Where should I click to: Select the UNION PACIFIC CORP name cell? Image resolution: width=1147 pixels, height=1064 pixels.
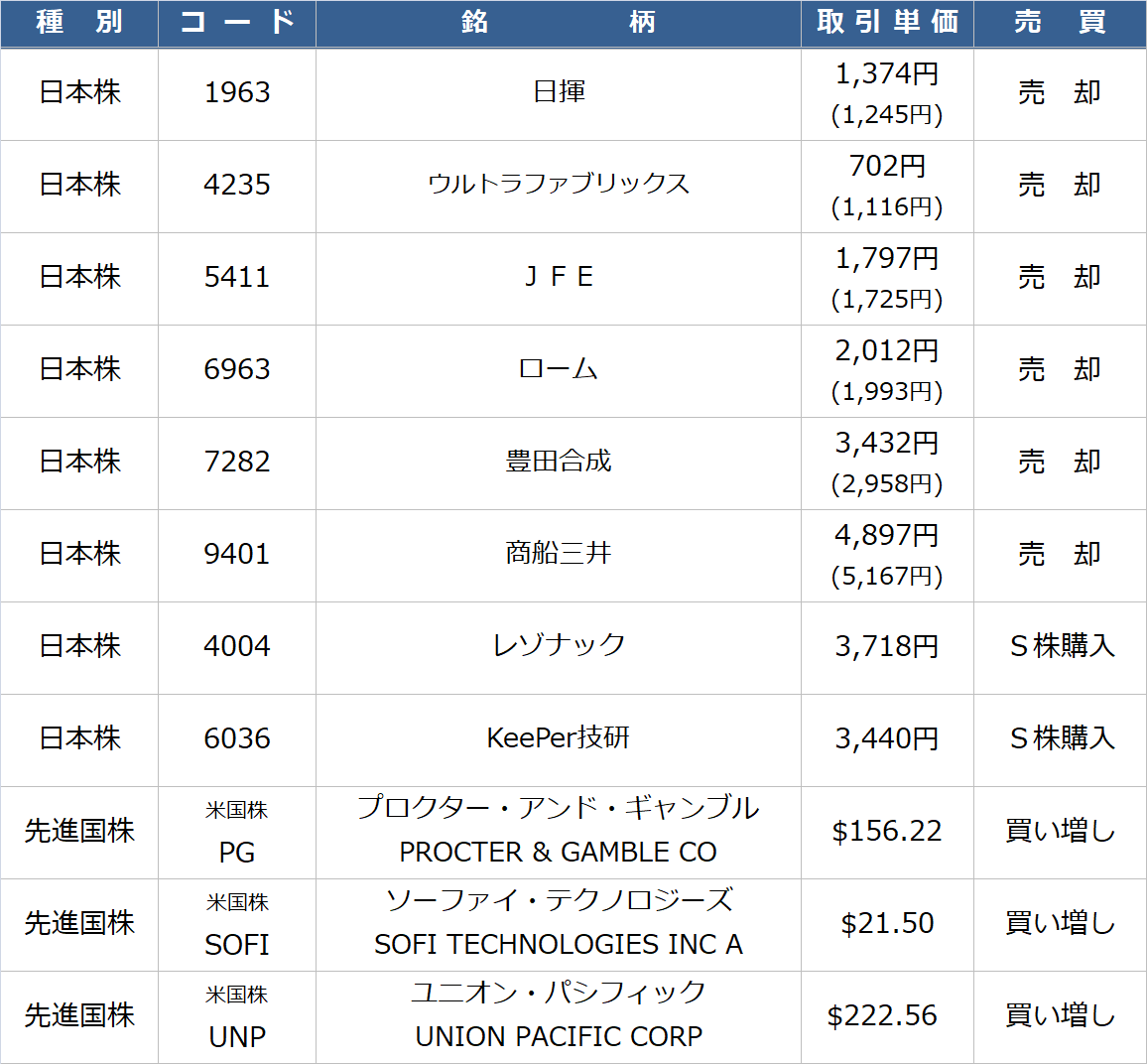559,1036
